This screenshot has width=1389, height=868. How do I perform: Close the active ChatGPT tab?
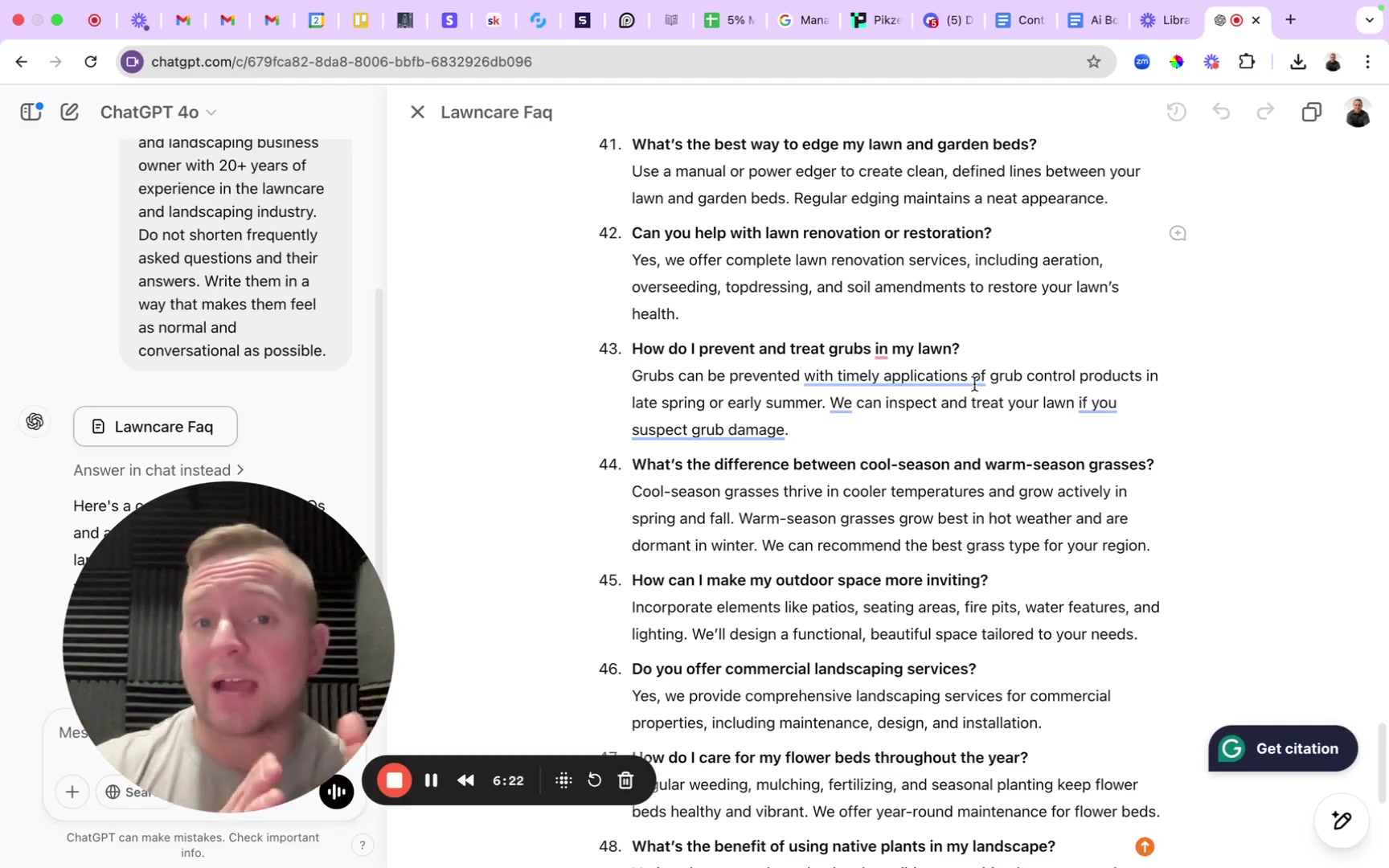click(1256, 20)
